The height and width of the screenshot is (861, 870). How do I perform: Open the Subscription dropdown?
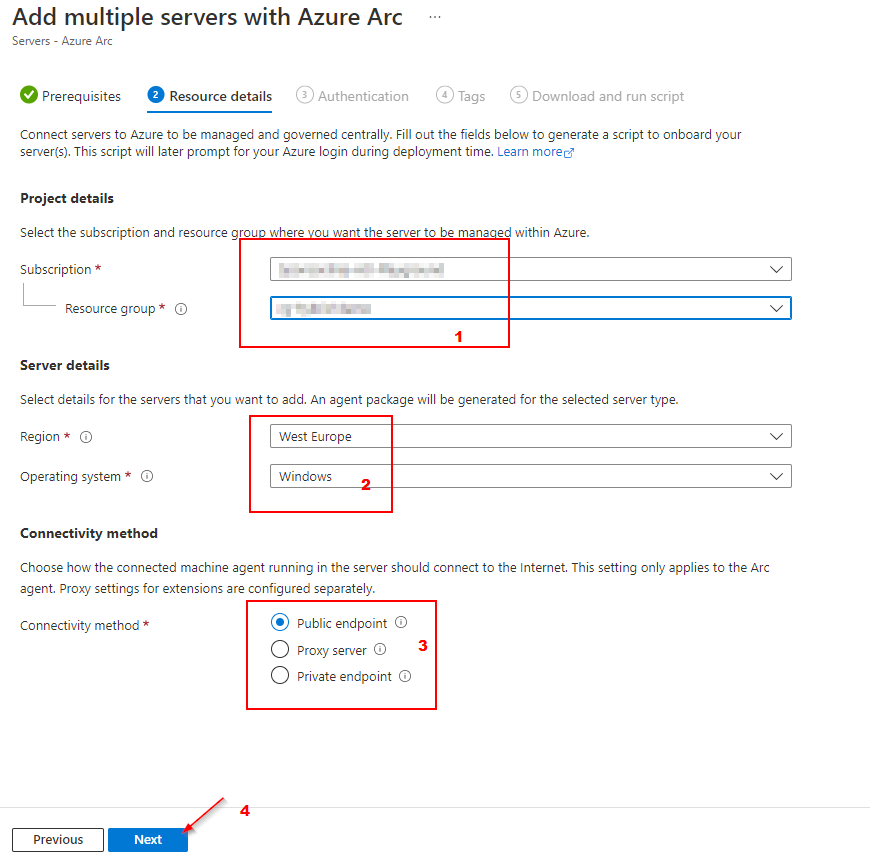(x=777, y=269)
